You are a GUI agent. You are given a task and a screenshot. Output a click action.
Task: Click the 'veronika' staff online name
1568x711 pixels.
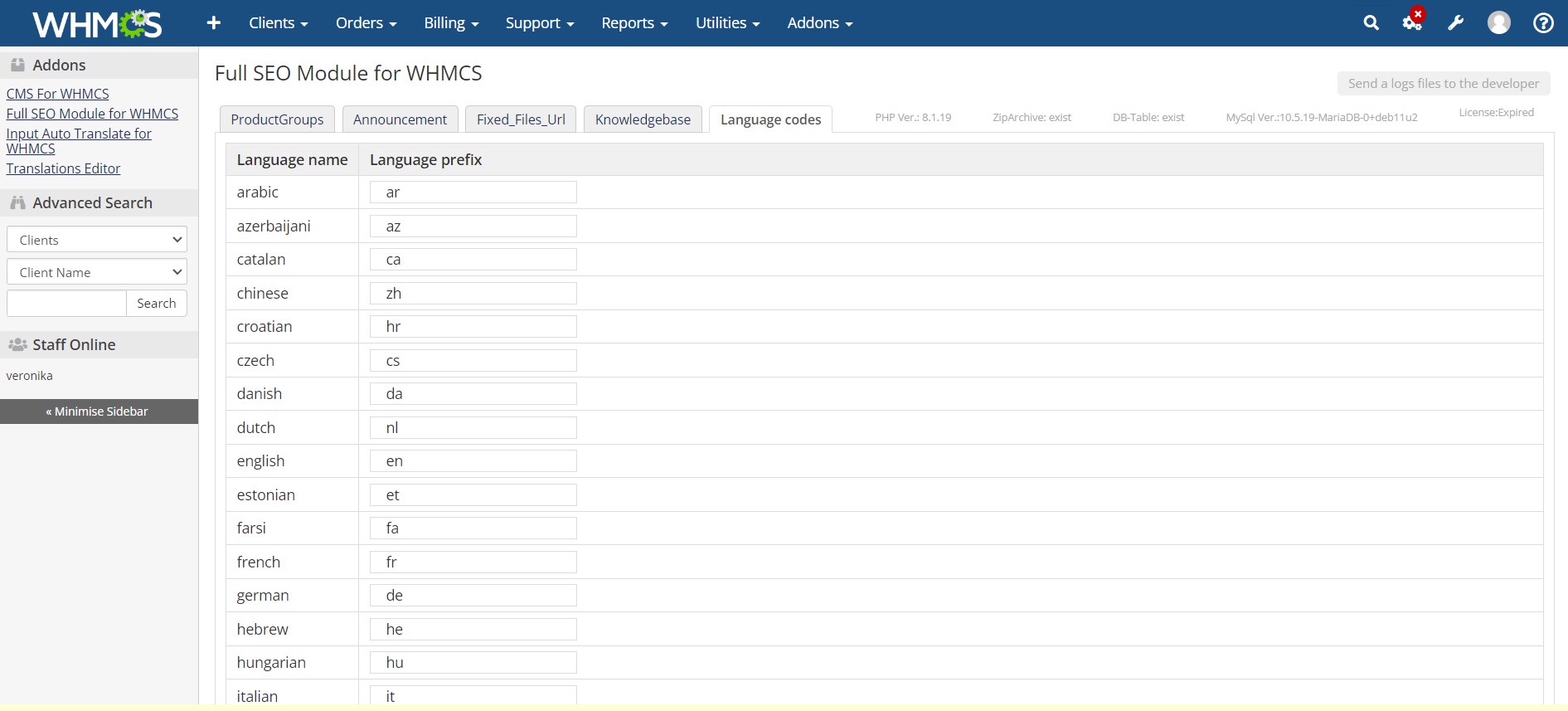click(x=29, y=376)
